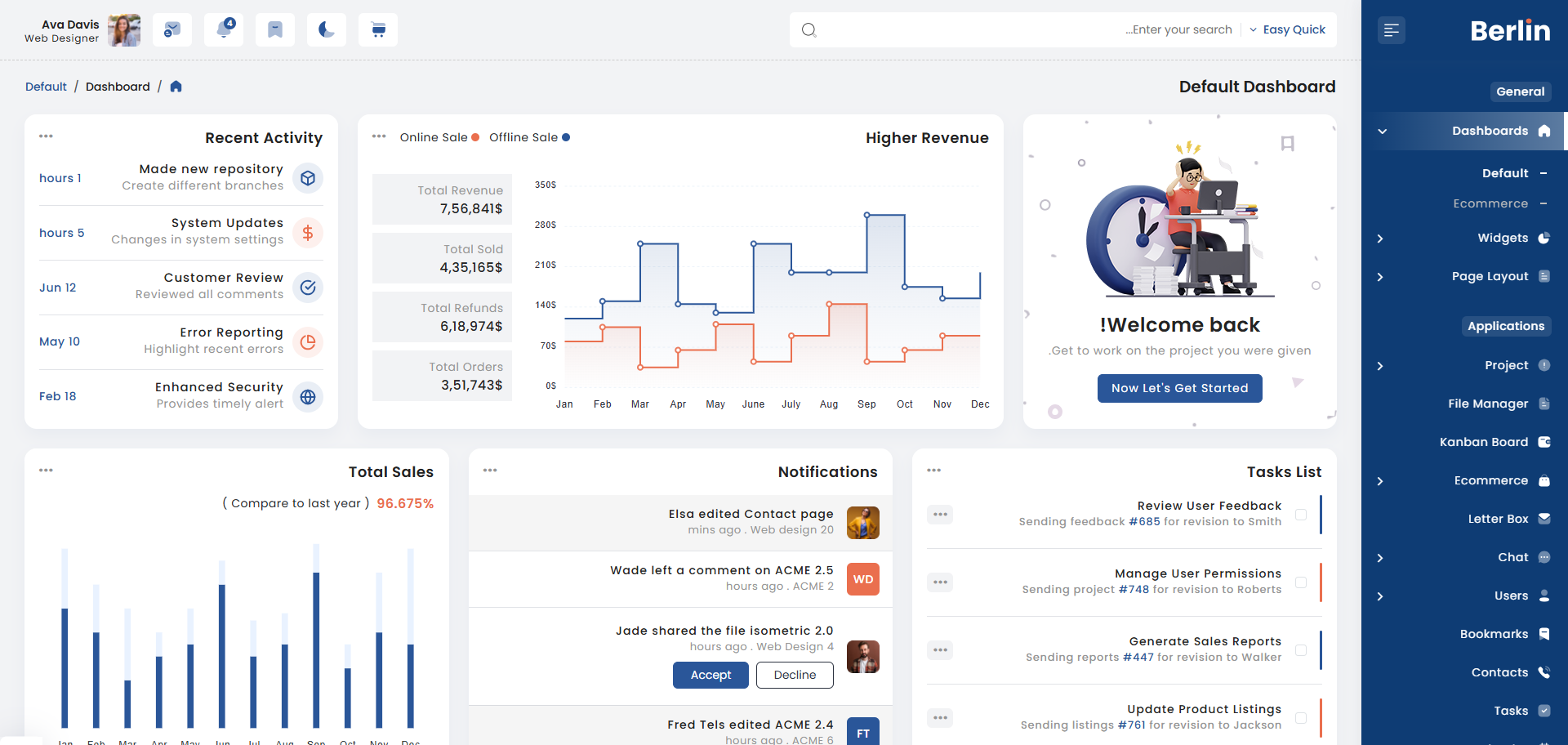Click the bookmark icon in top bar
Image resolution: width=1568 pixels, height=745 pixels.
tap(275, 30)
